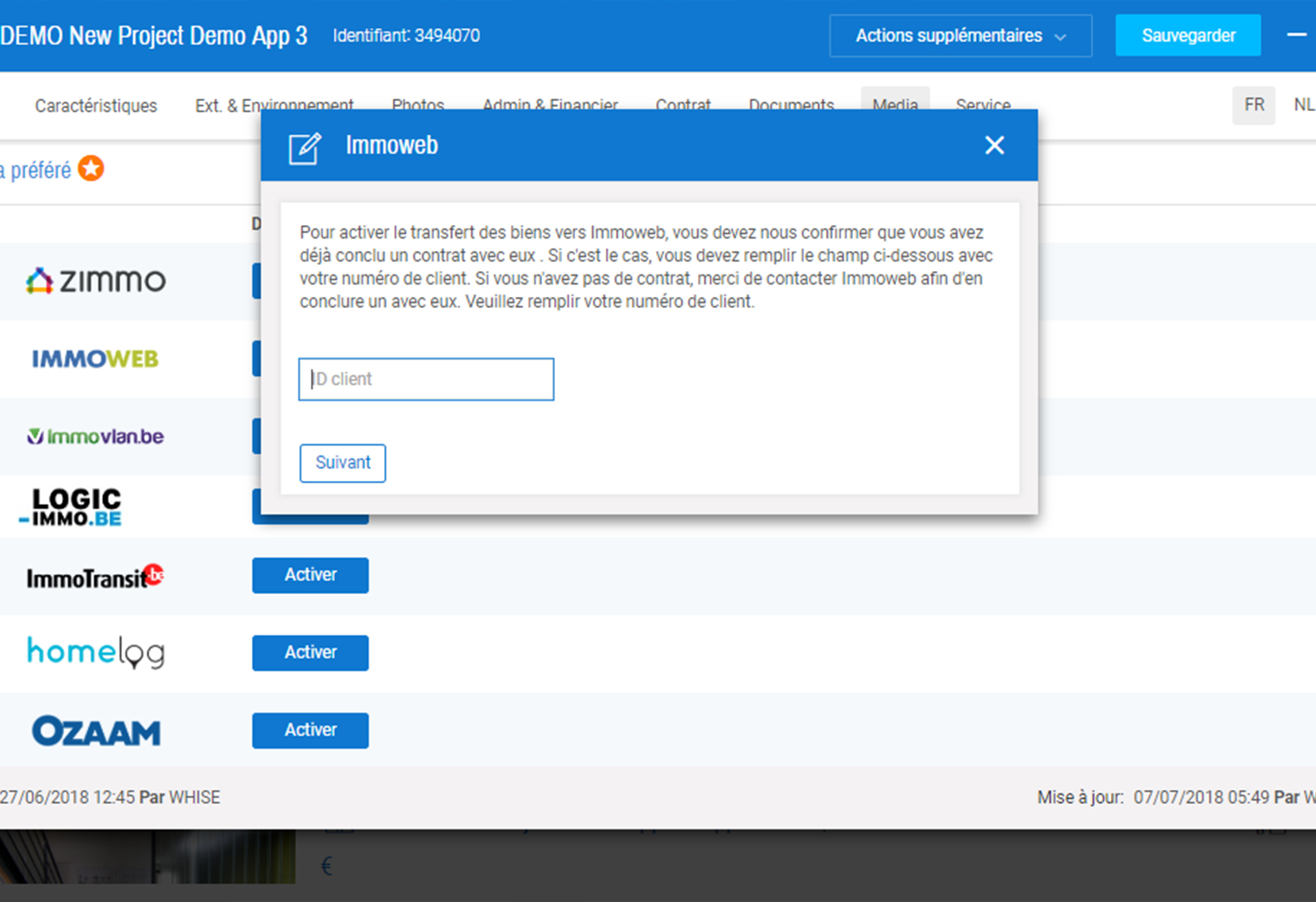The width and height of the screenshot is (1316, 902).
Task: Click the Zimmo portal logo
Action: [x=96, y=281]
